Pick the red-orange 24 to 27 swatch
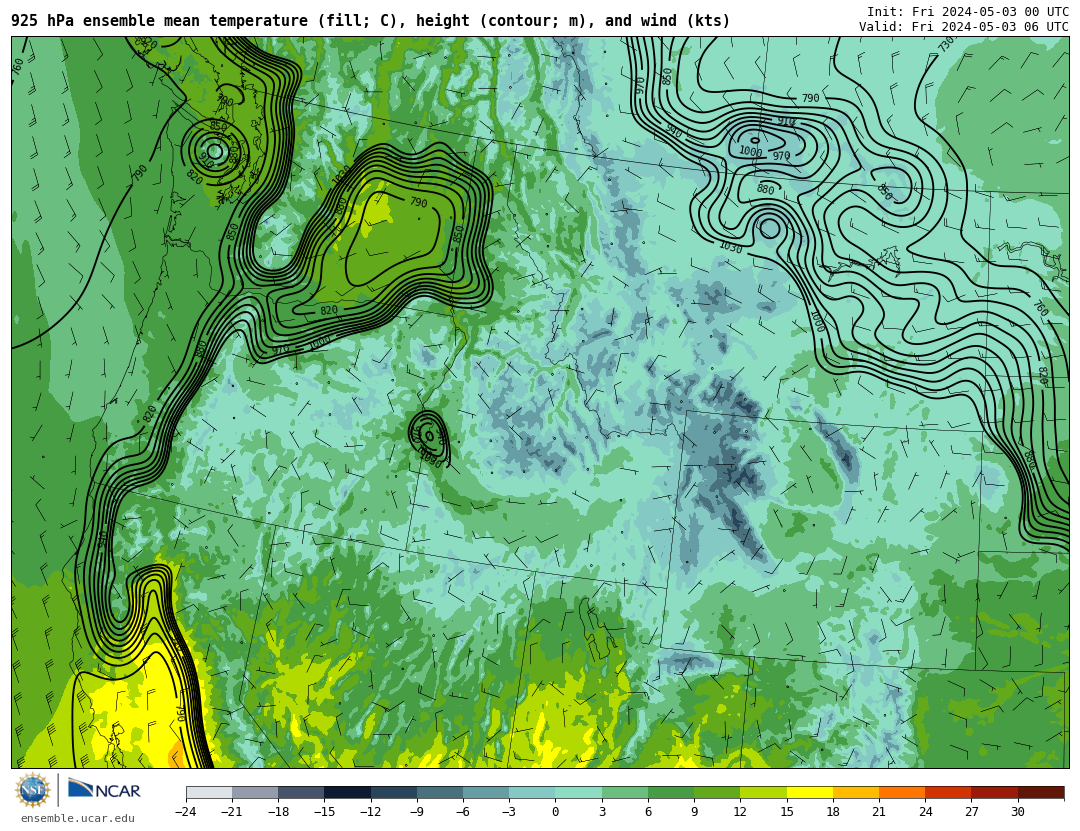Screen dimensions: 1080x831 [948, 792]
